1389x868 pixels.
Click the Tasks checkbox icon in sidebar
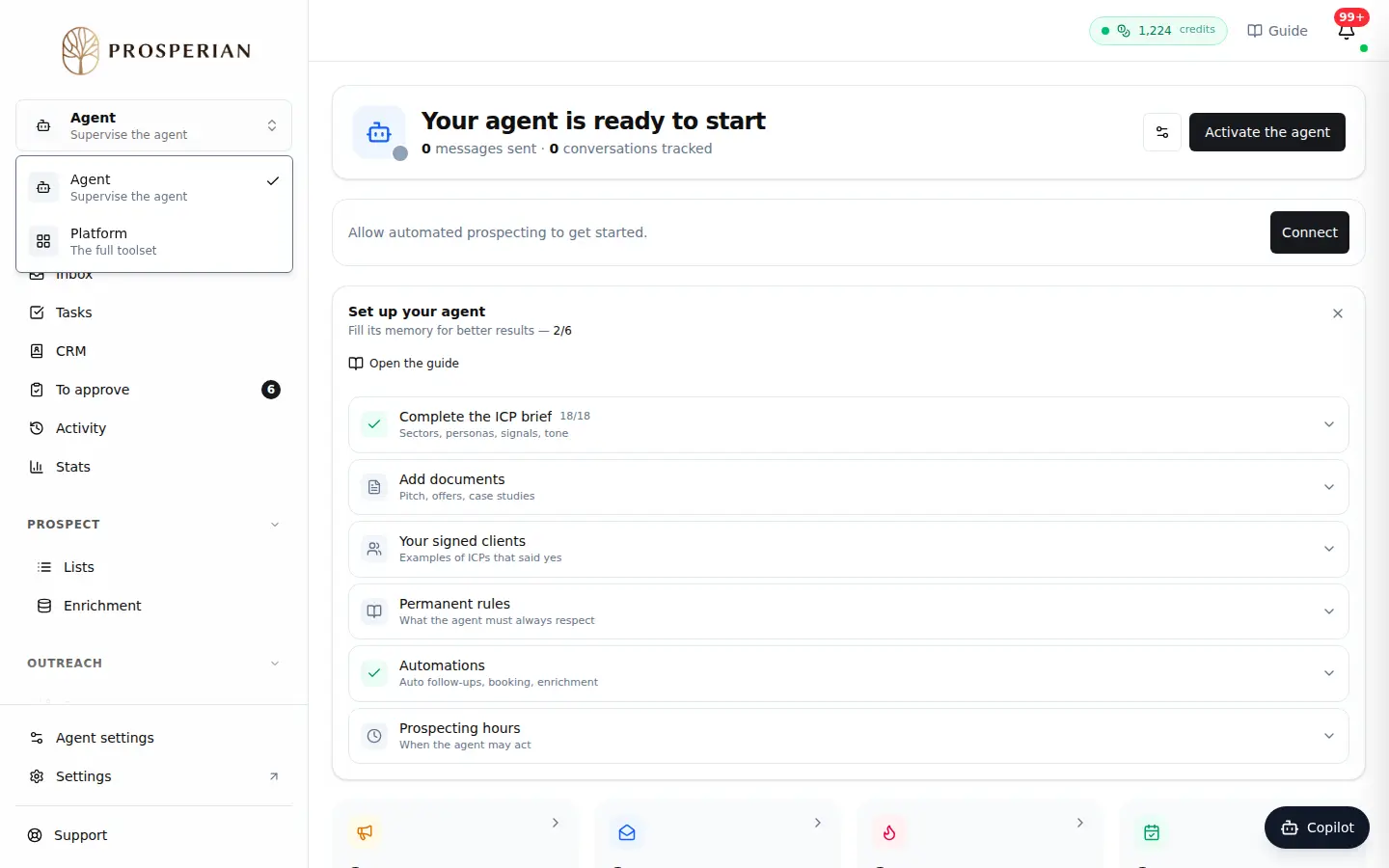click(x=37, y=312)
